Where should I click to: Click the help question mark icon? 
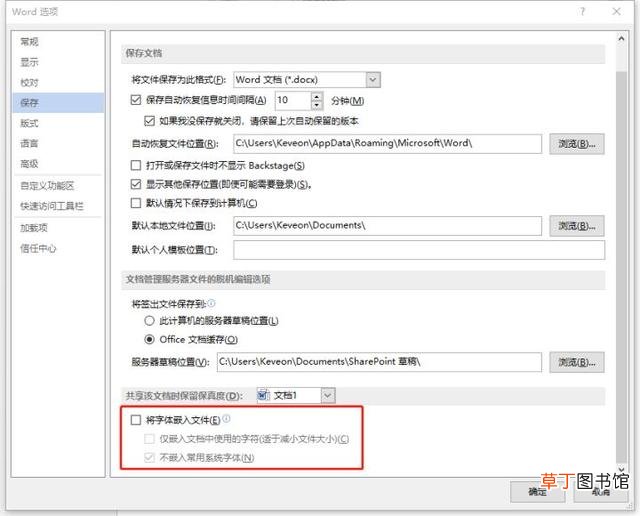pyautogui.click(x=582, y=11)
